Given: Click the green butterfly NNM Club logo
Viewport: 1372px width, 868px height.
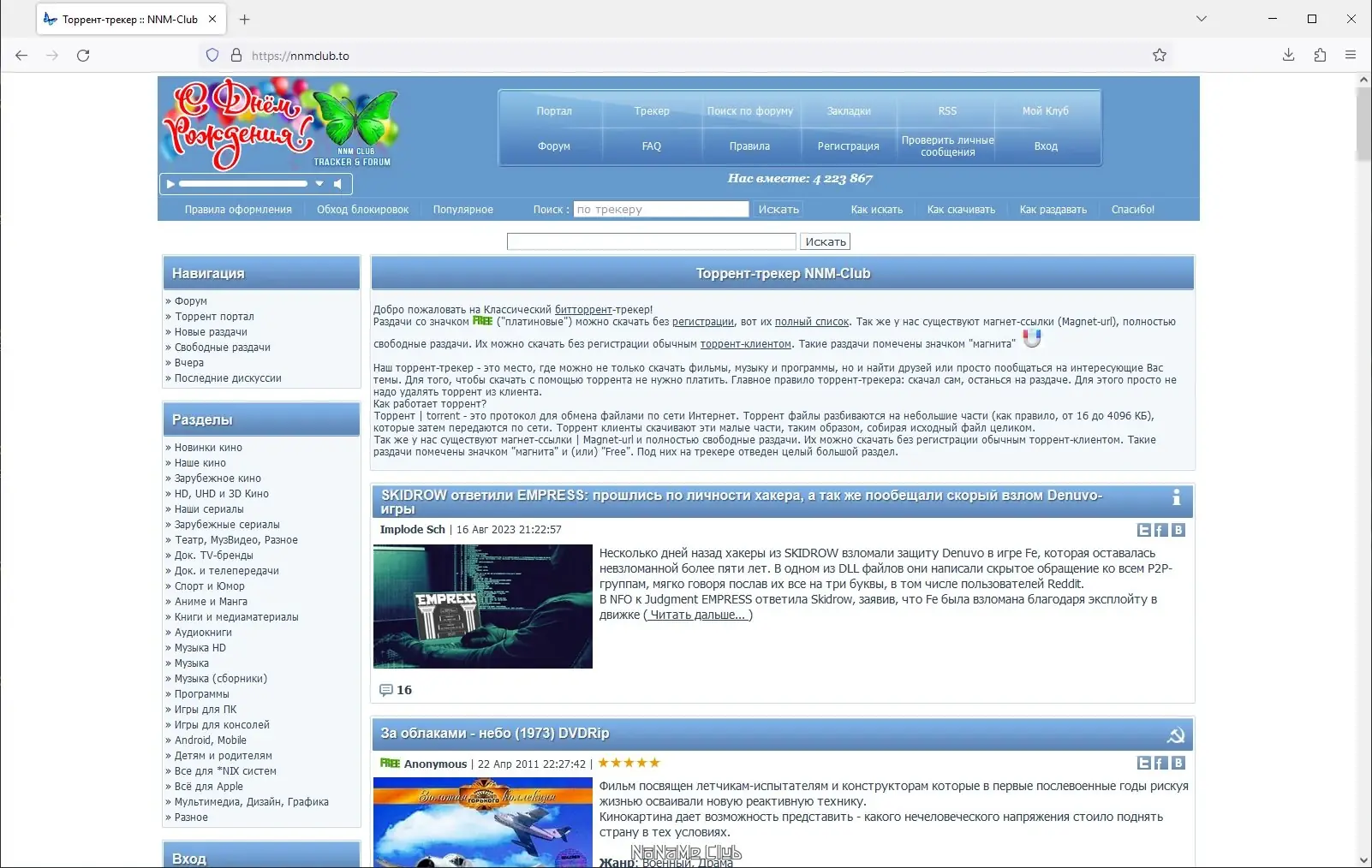Looking at the screenshot, I should tap(355, 120).
